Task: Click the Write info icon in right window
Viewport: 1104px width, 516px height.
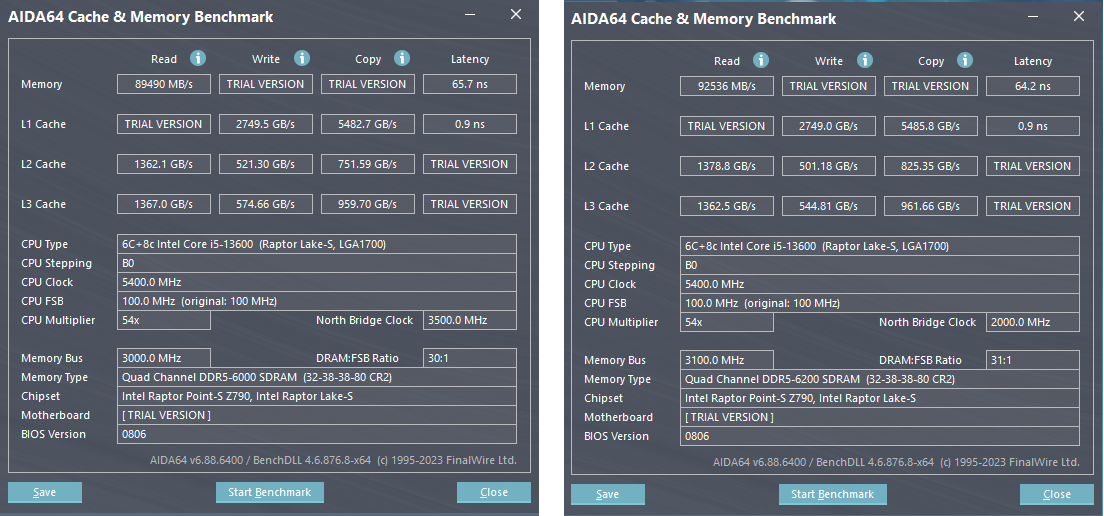Action: (x=865, y=61)
